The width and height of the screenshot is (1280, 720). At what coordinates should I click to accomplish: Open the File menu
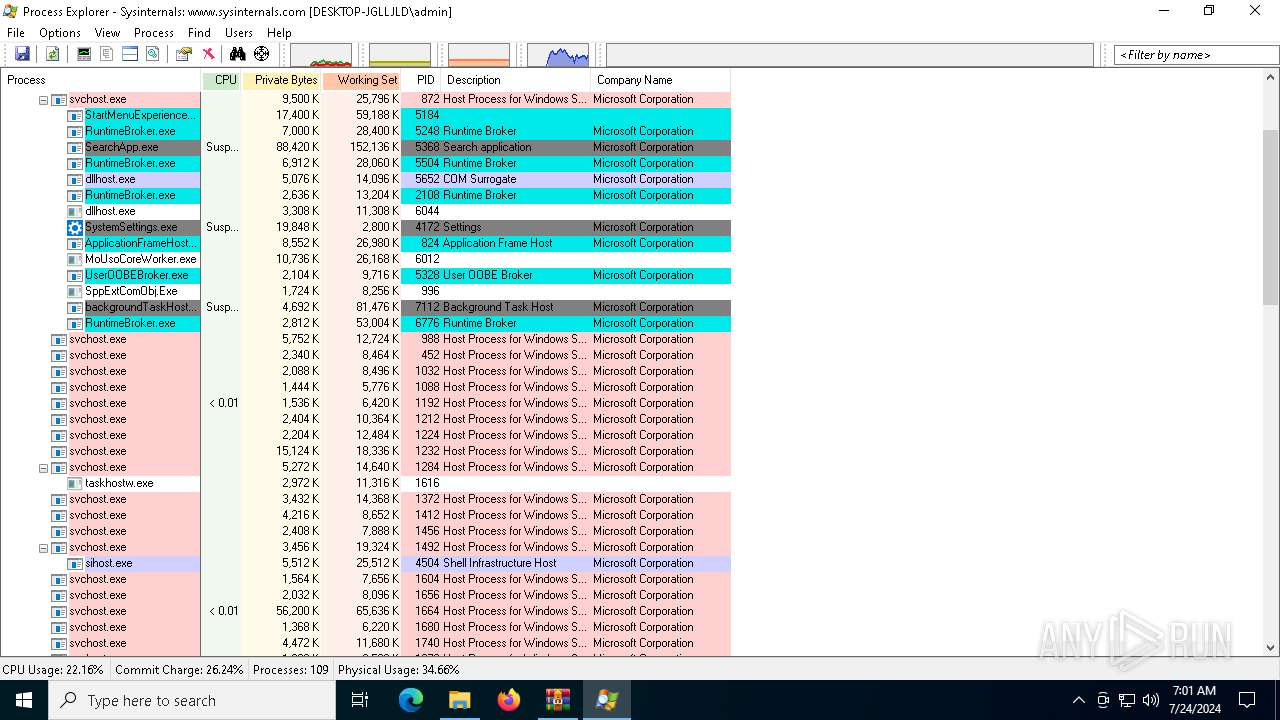[16, 33]
